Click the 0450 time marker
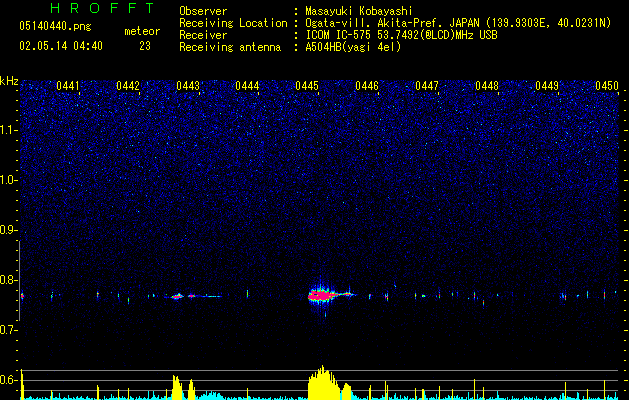Viewport: 629px width, 400px height. tap(607, 86)
